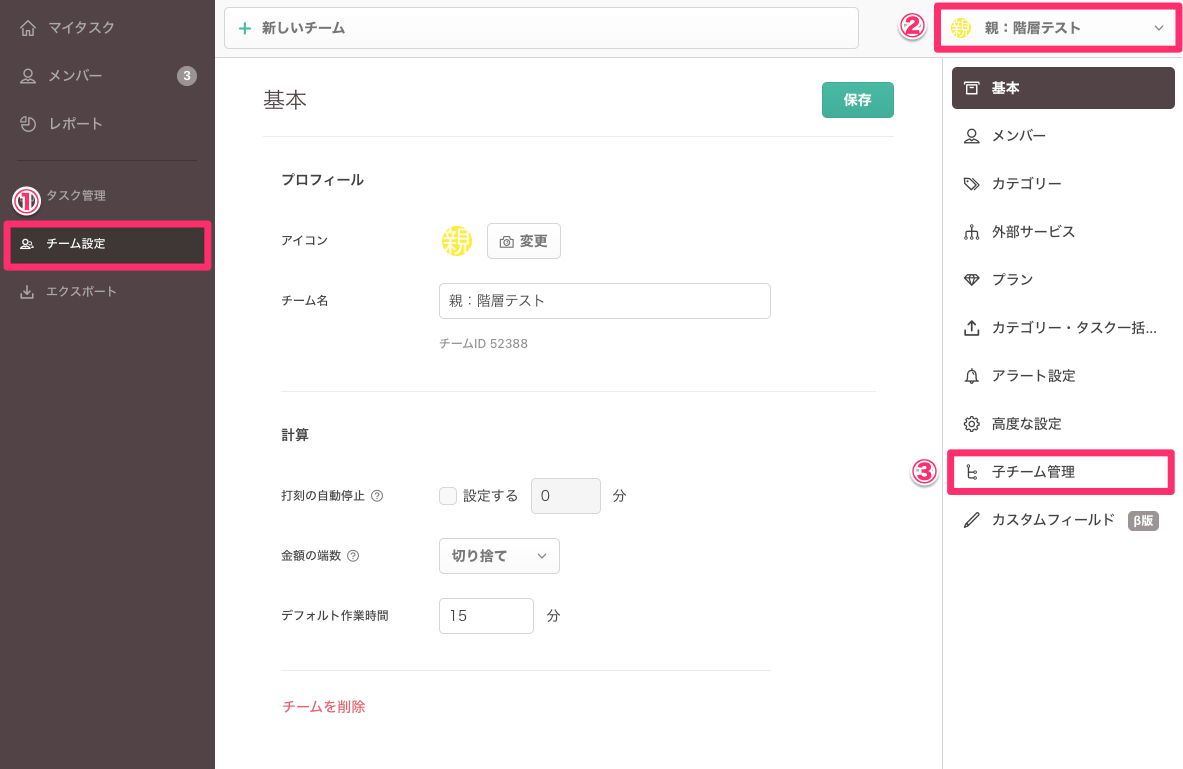Click the チーム名 text field
The image size is (1183, 769).
604,301
